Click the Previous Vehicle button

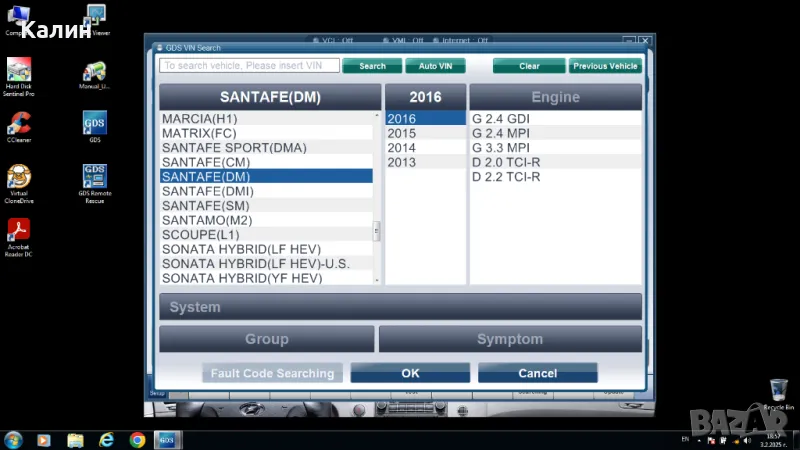click(605, 66)
